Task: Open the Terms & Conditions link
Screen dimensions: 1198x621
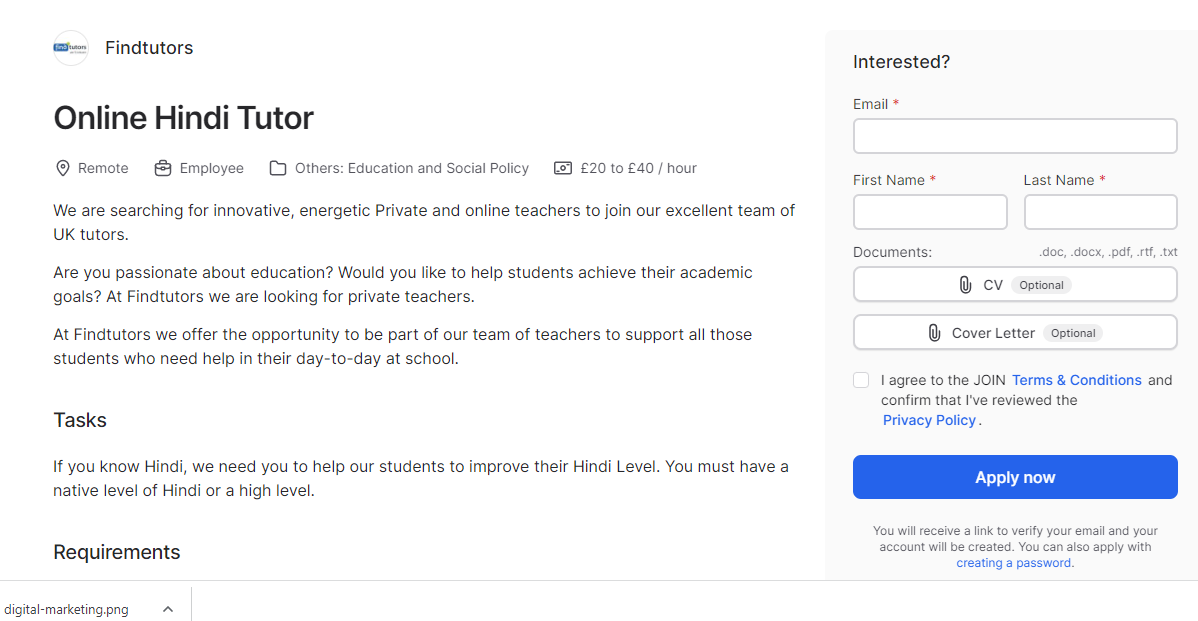Action: coord(1076,380)
